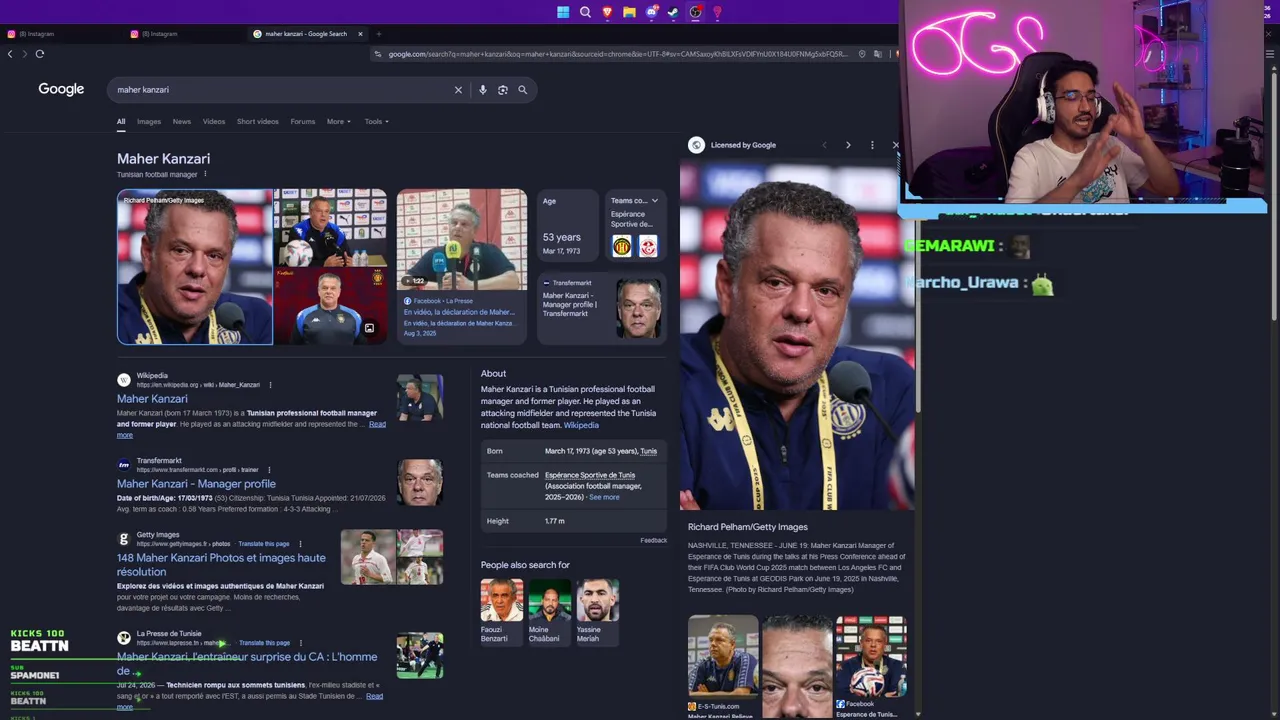1280x720 pixels.
Task: Open the Tools dropdown
Action: point(376,122)
